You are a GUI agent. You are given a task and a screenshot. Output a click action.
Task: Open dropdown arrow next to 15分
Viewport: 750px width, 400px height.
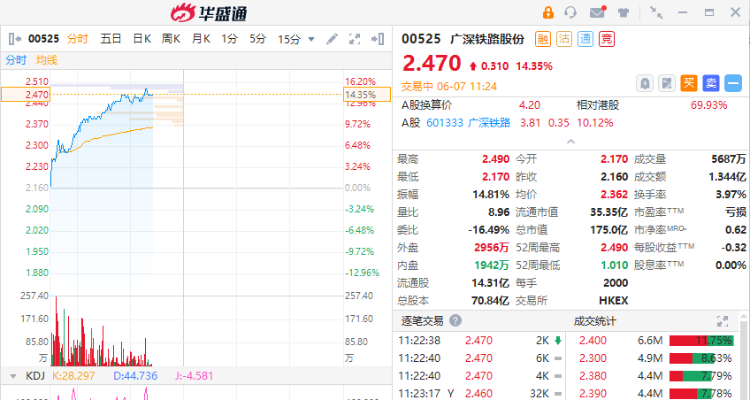click(311, 39)
